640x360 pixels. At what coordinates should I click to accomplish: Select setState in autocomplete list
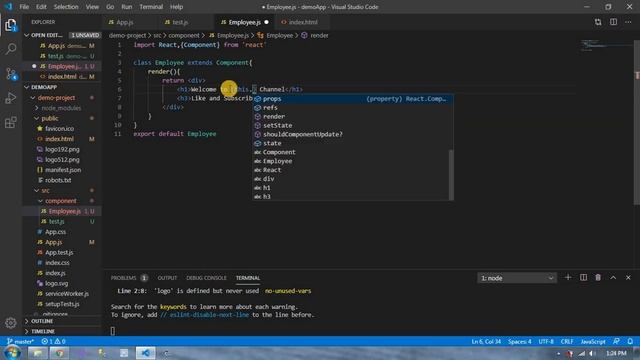tap(353, 125)
